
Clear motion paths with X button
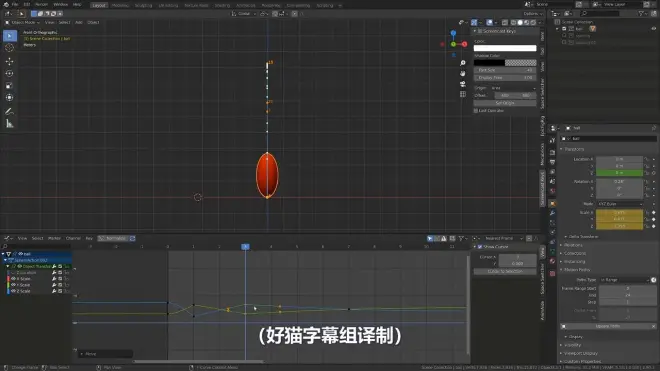point(654,326)
